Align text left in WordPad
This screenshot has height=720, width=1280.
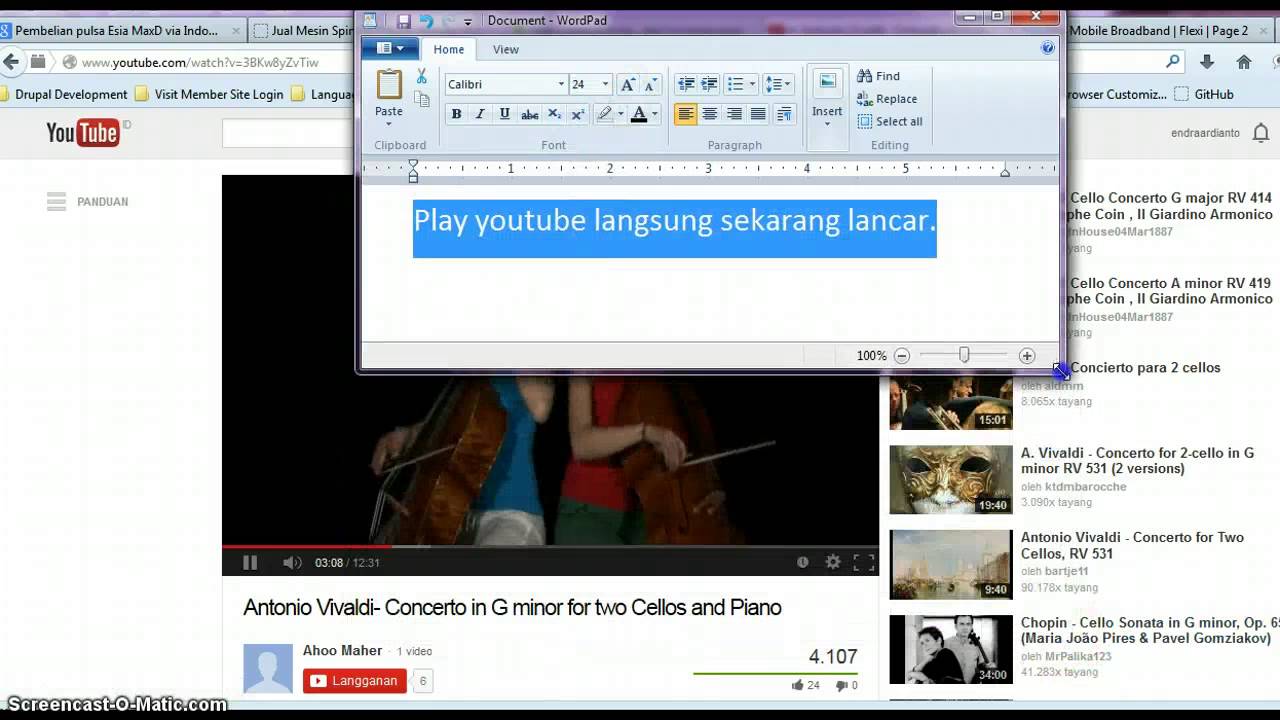pos(686,114)
